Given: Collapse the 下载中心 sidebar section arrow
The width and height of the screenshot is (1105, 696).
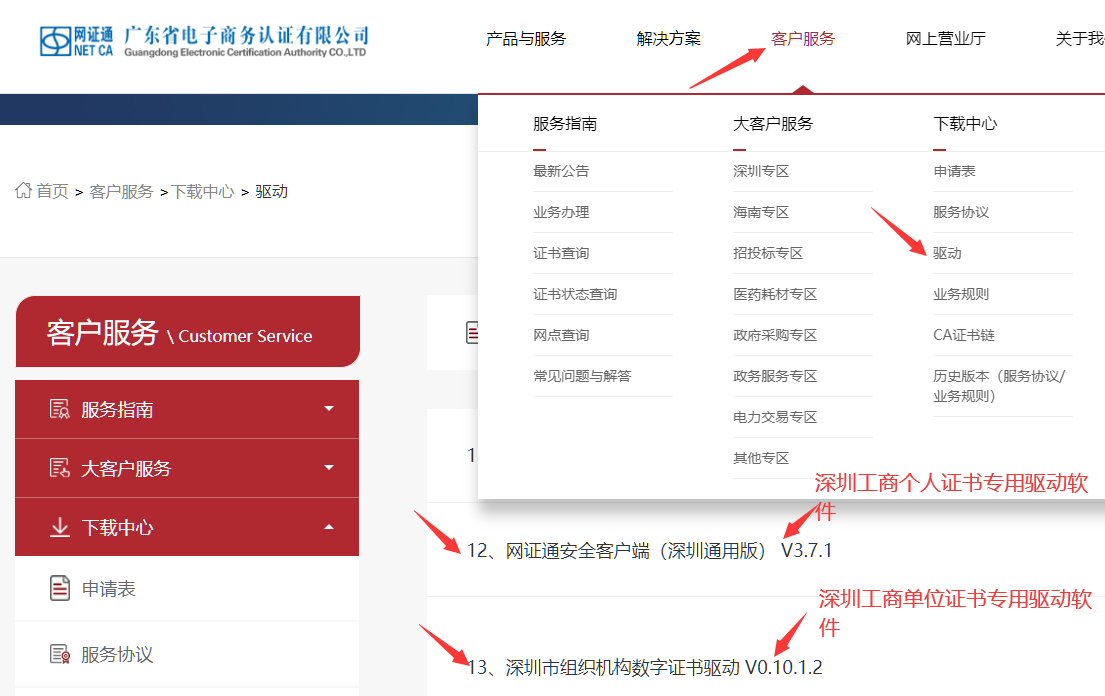Looking at the screenshot, I should click(x=329, y=527).
